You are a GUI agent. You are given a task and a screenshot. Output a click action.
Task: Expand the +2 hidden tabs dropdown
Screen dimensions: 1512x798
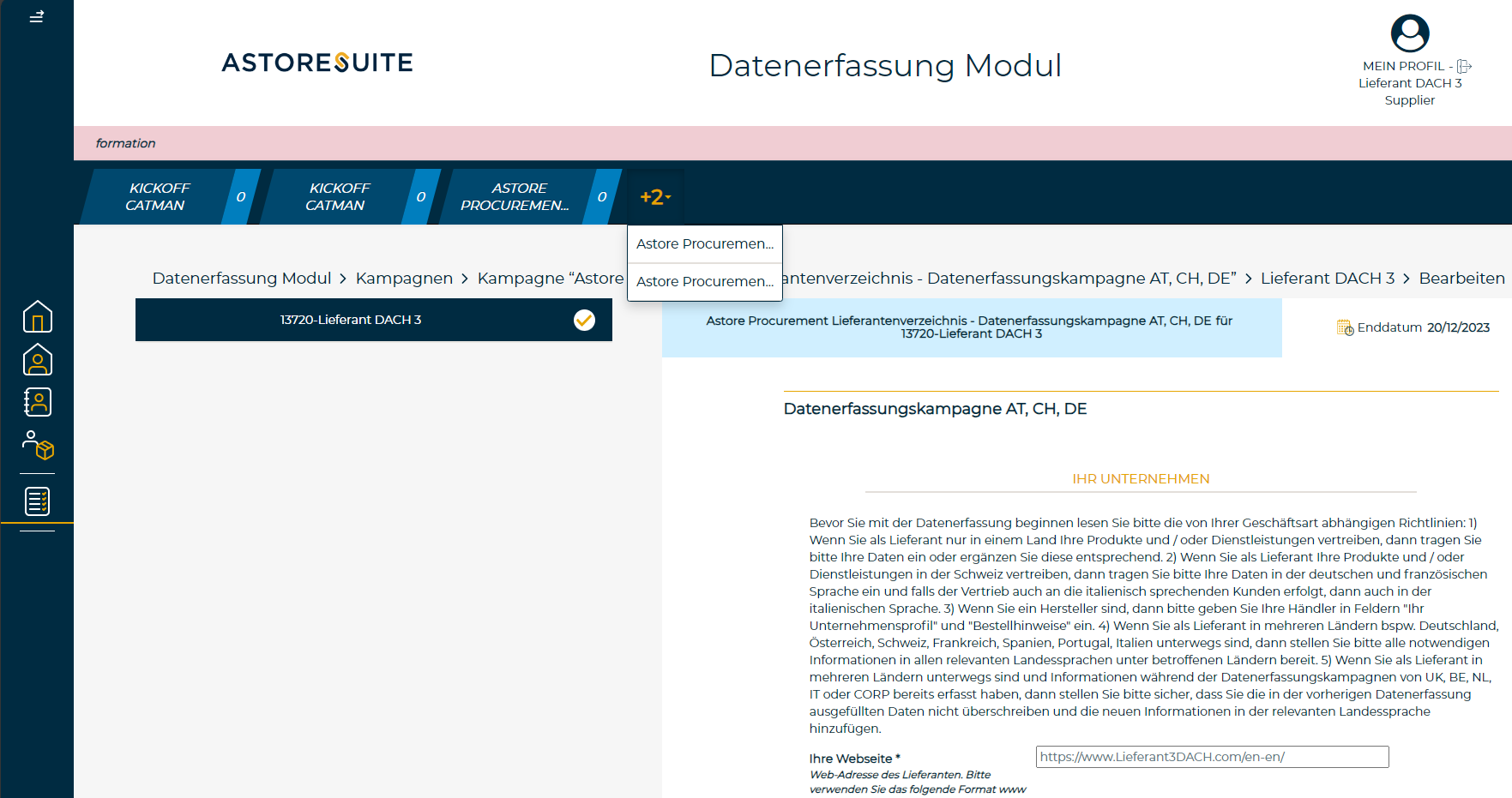[655, 197]
